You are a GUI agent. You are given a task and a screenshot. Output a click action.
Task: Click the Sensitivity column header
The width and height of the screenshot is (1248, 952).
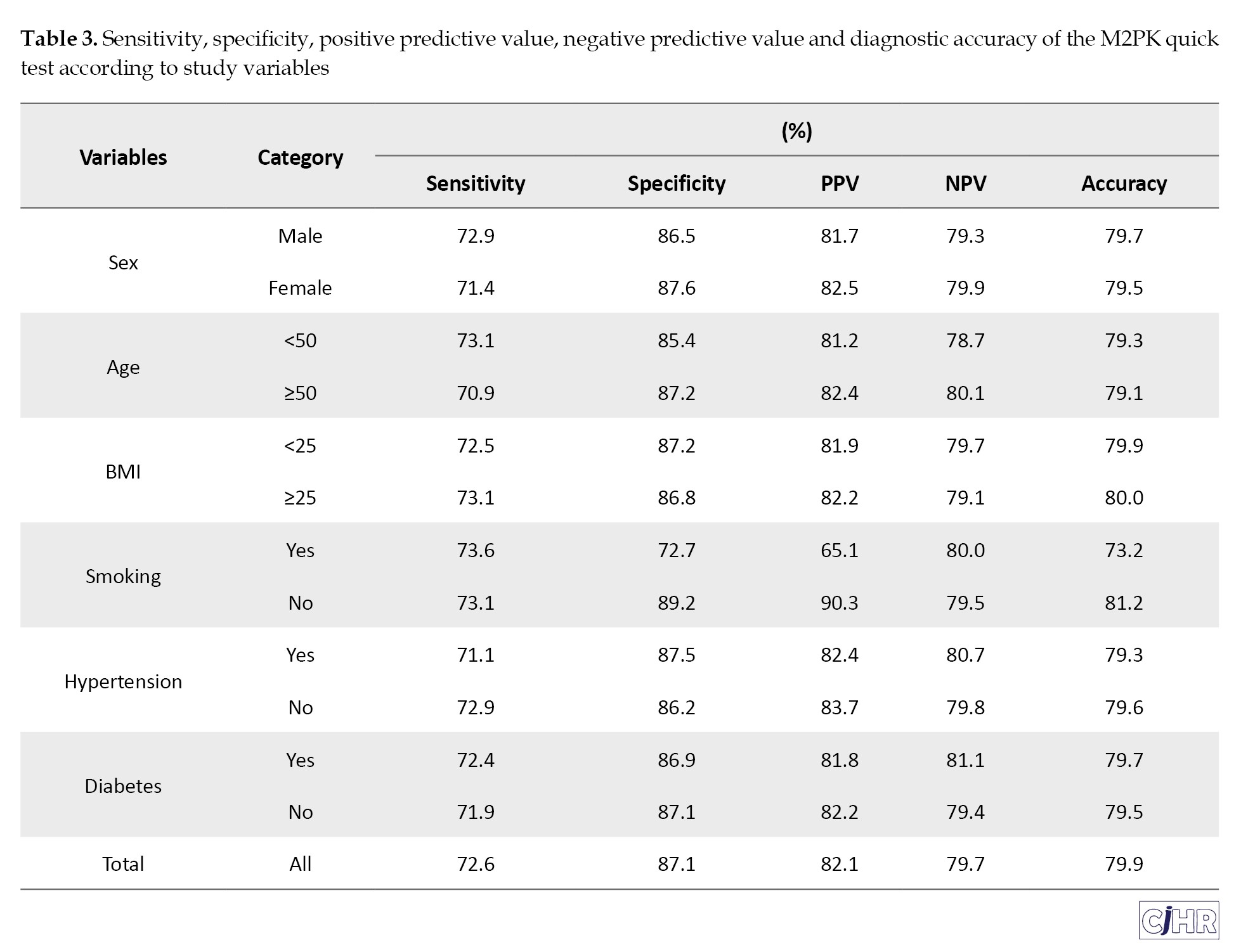tap(476, 183)
